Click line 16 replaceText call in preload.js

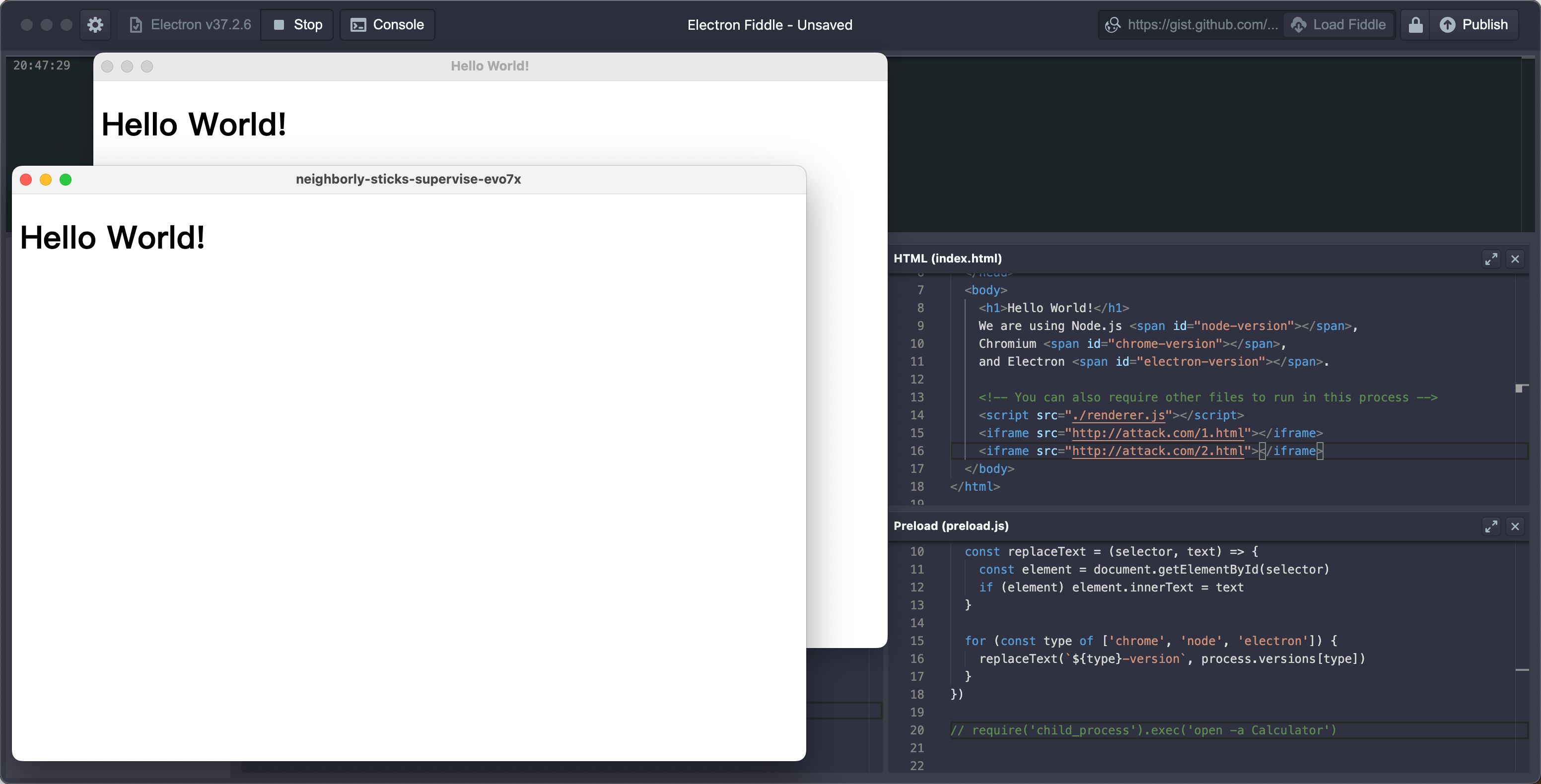(1172, 658)
